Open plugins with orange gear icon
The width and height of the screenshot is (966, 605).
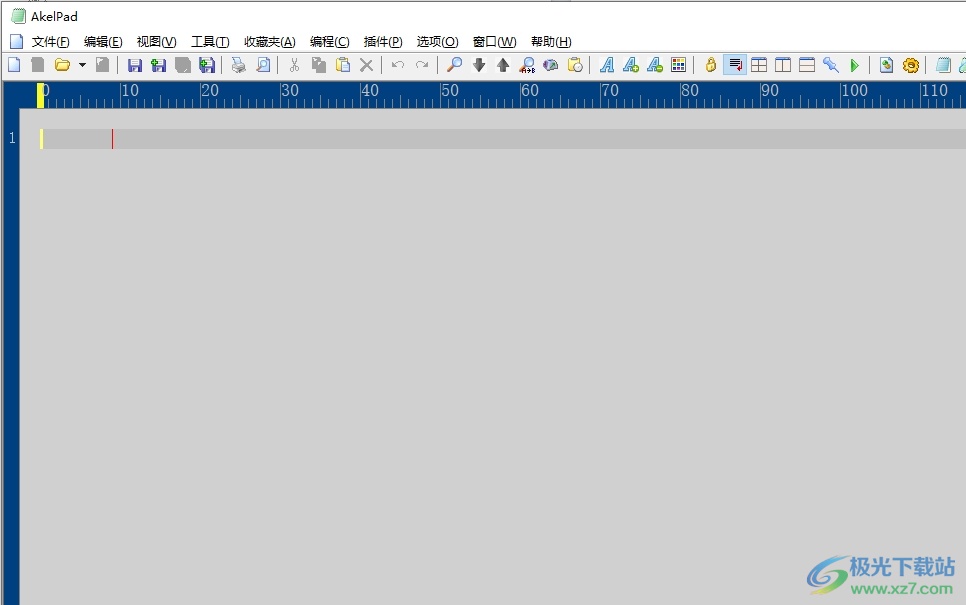coord(911,65)
